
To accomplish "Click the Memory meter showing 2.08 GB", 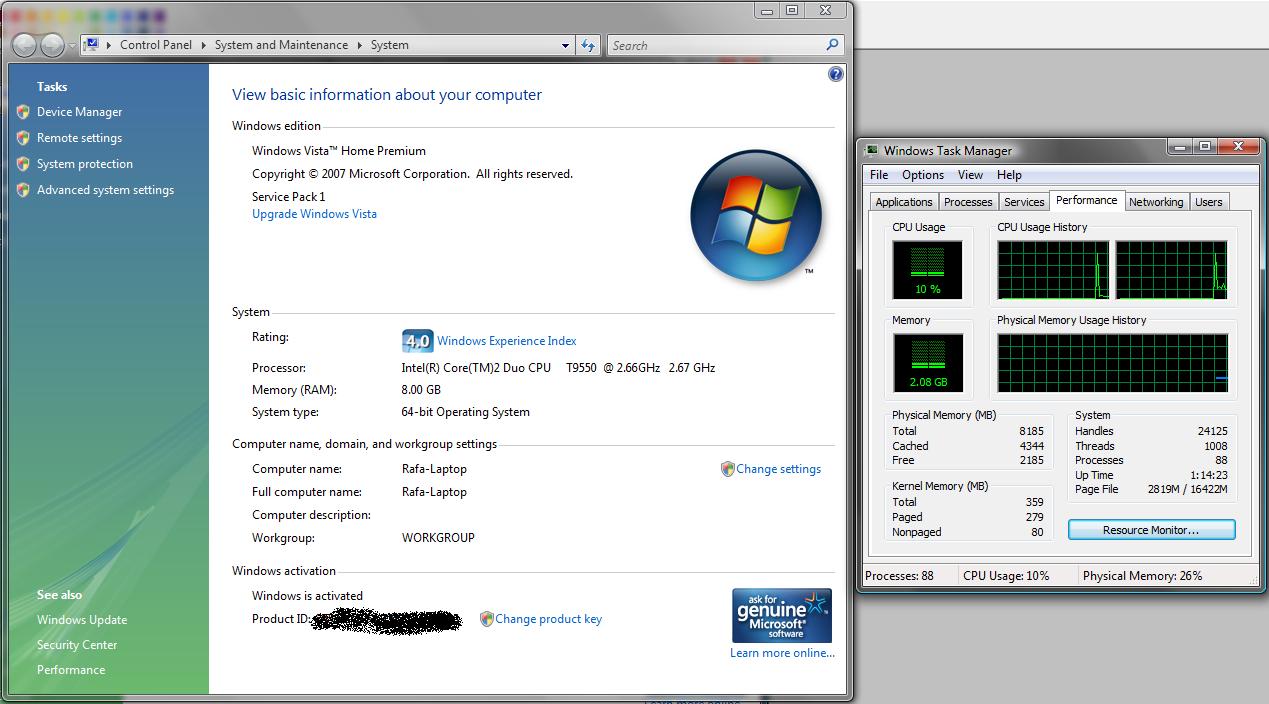I will 928,363.
